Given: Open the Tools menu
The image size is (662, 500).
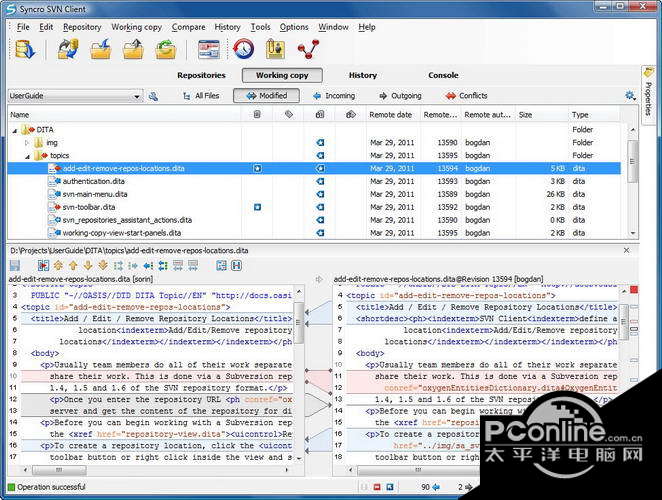Looking at the screenshot, I should [x=260, y=27].
